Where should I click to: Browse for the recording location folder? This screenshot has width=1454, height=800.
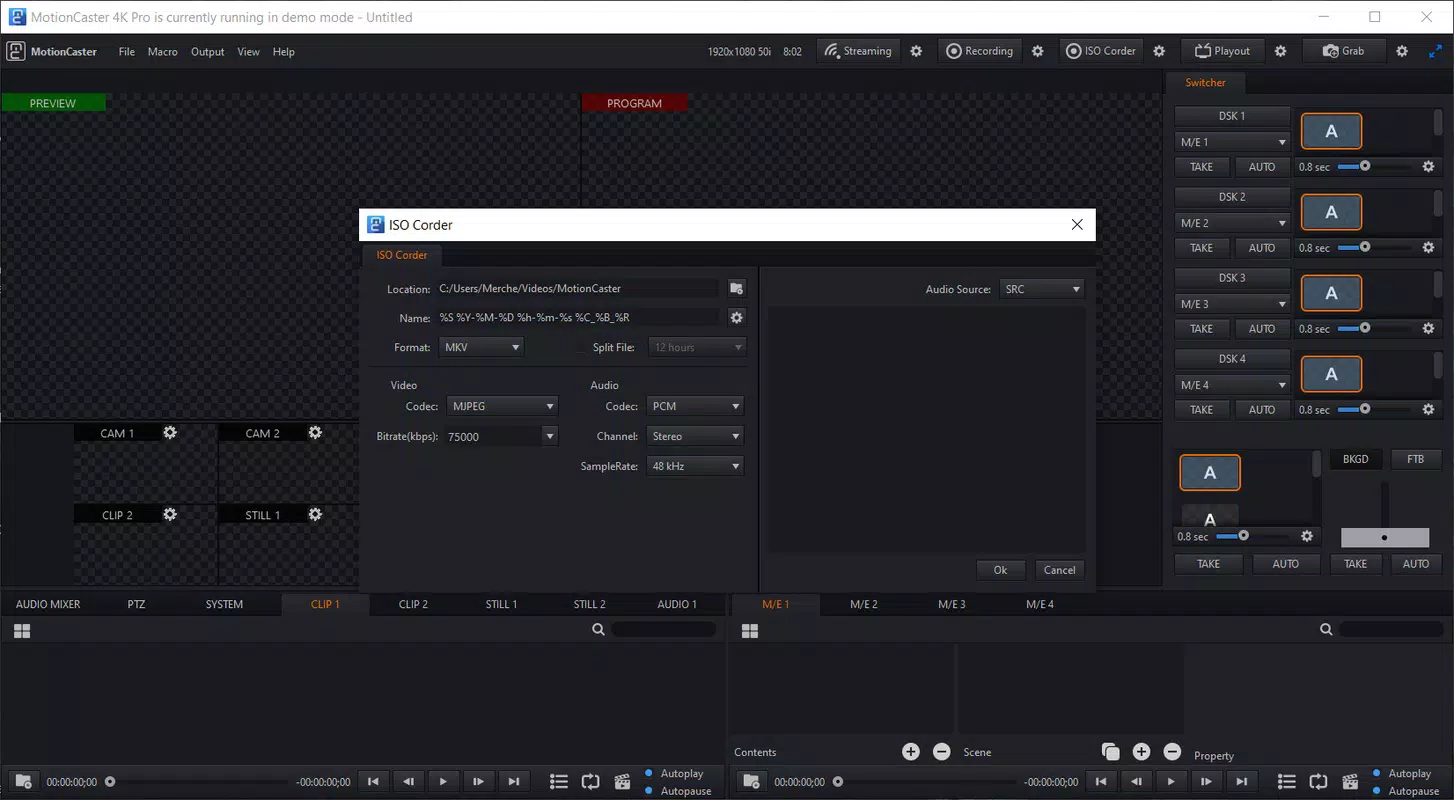tap(737, 289)
